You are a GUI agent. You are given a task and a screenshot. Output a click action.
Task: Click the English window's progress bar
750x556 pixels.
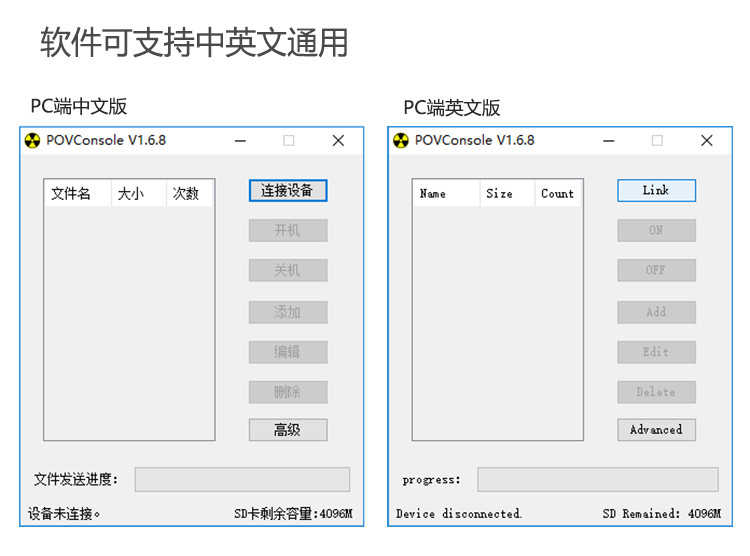pos(597,479)
